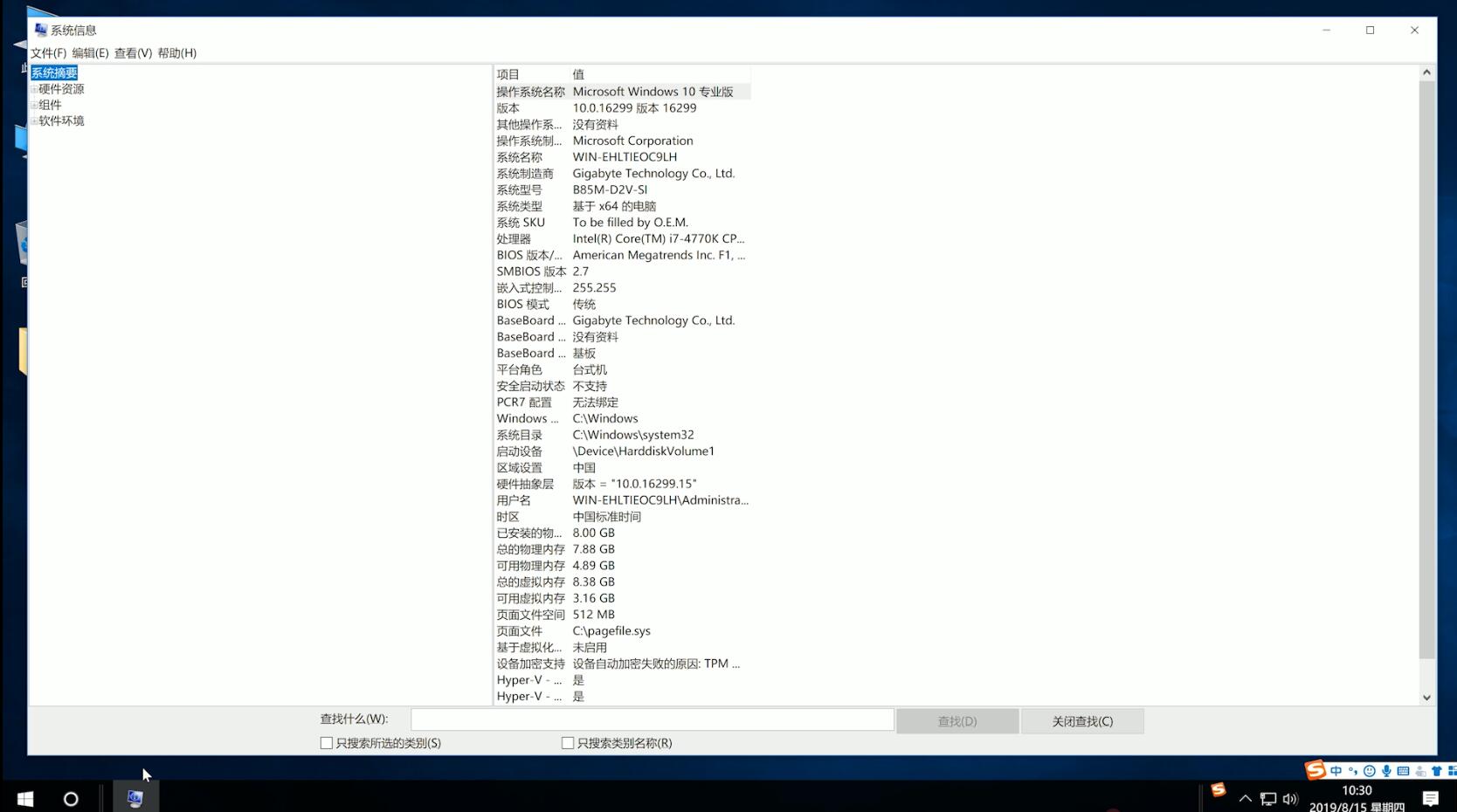Image resolution: width=1457 pixels, height=812 pixels.
Task: Select the Intel(R) Core(TM) i7-4770K processor value
Action: pyautogui.click(x=659, y=238)
